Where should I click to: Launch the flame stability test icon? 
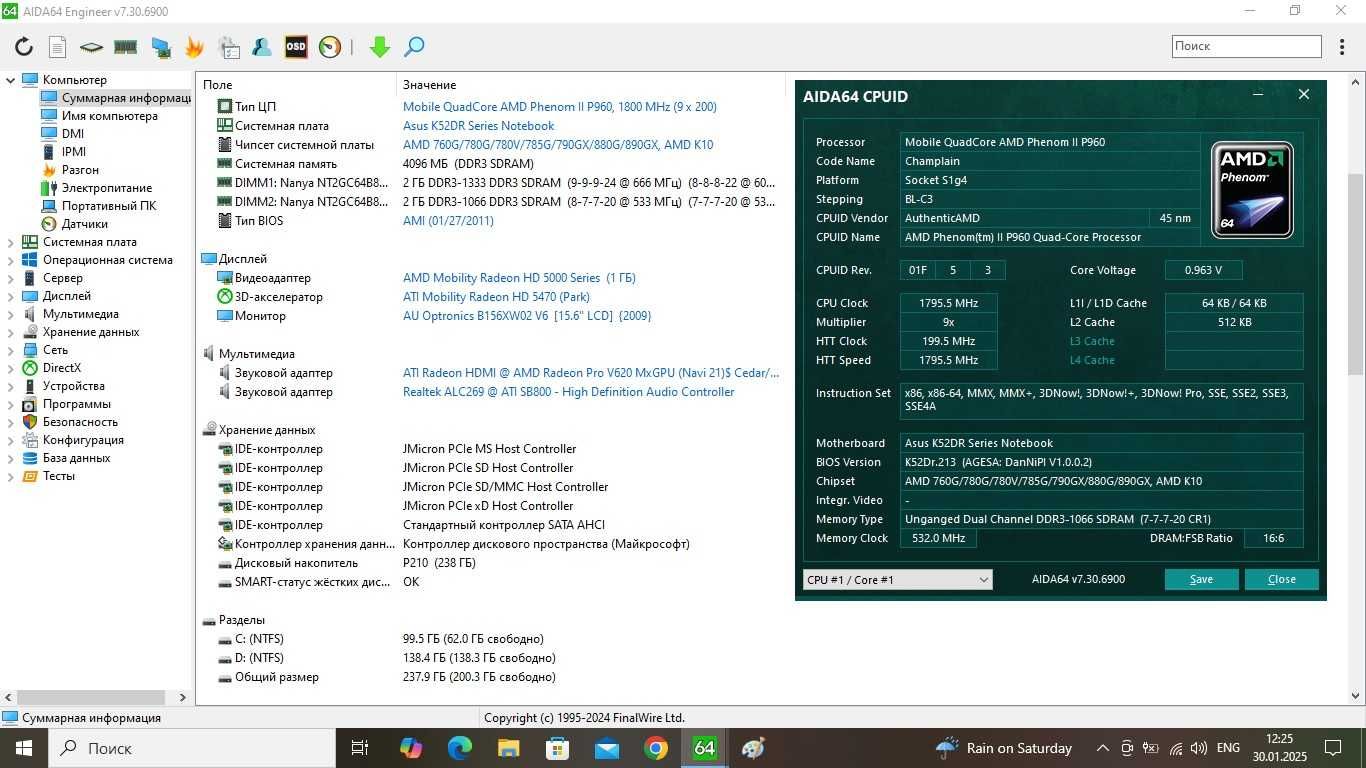point(194,46)
